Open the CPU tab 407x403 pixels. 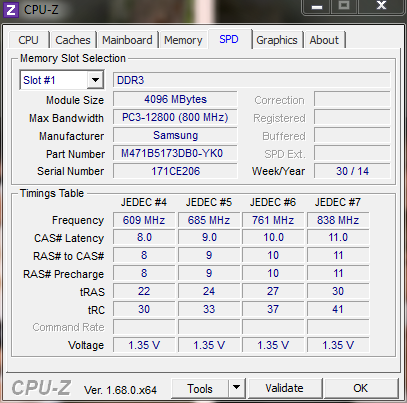(29, 40)
